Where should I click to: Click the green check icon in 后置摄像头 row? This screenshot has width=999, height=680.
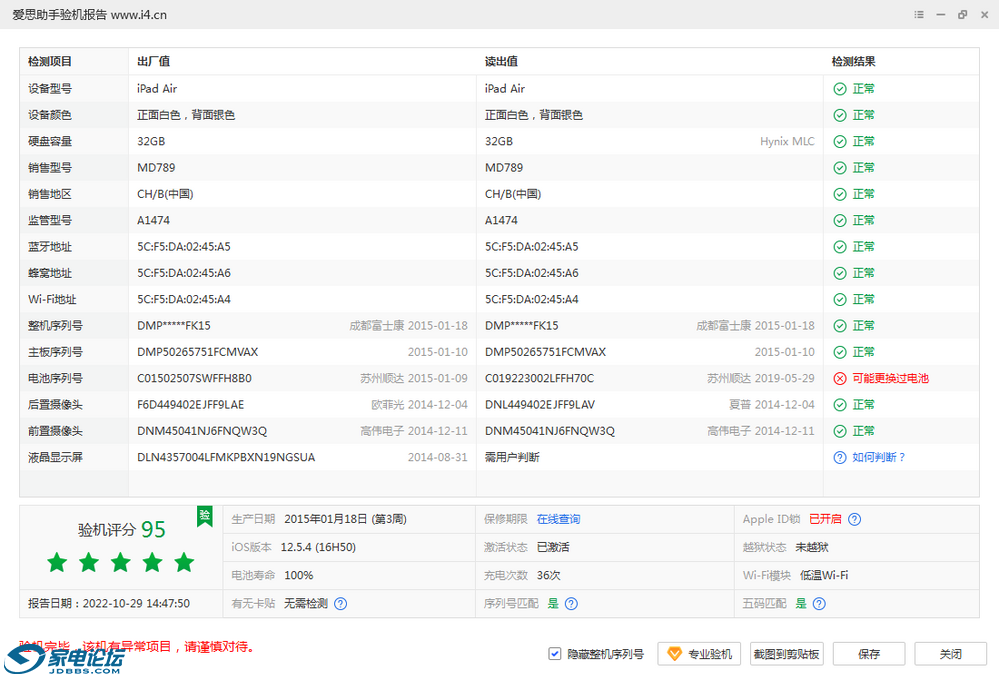click(840, 405)
